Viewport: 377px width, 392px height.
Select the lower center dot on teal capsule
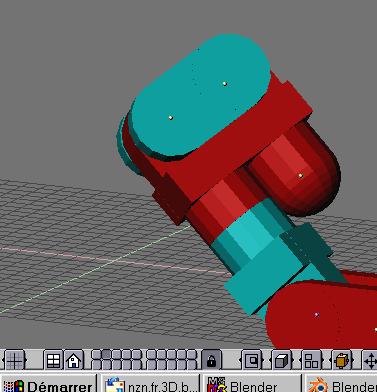(x=171, y=118)
